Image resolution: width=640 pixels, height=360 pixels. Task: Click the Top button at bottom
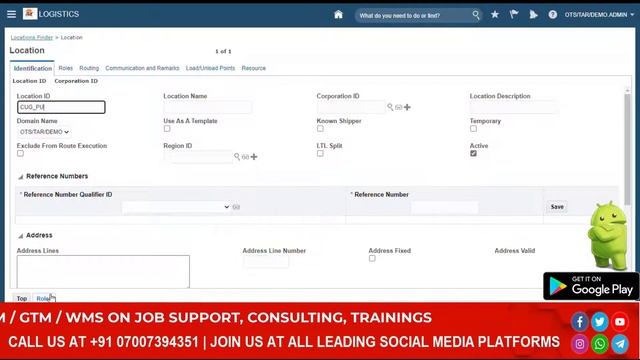[x=22, y=298]
